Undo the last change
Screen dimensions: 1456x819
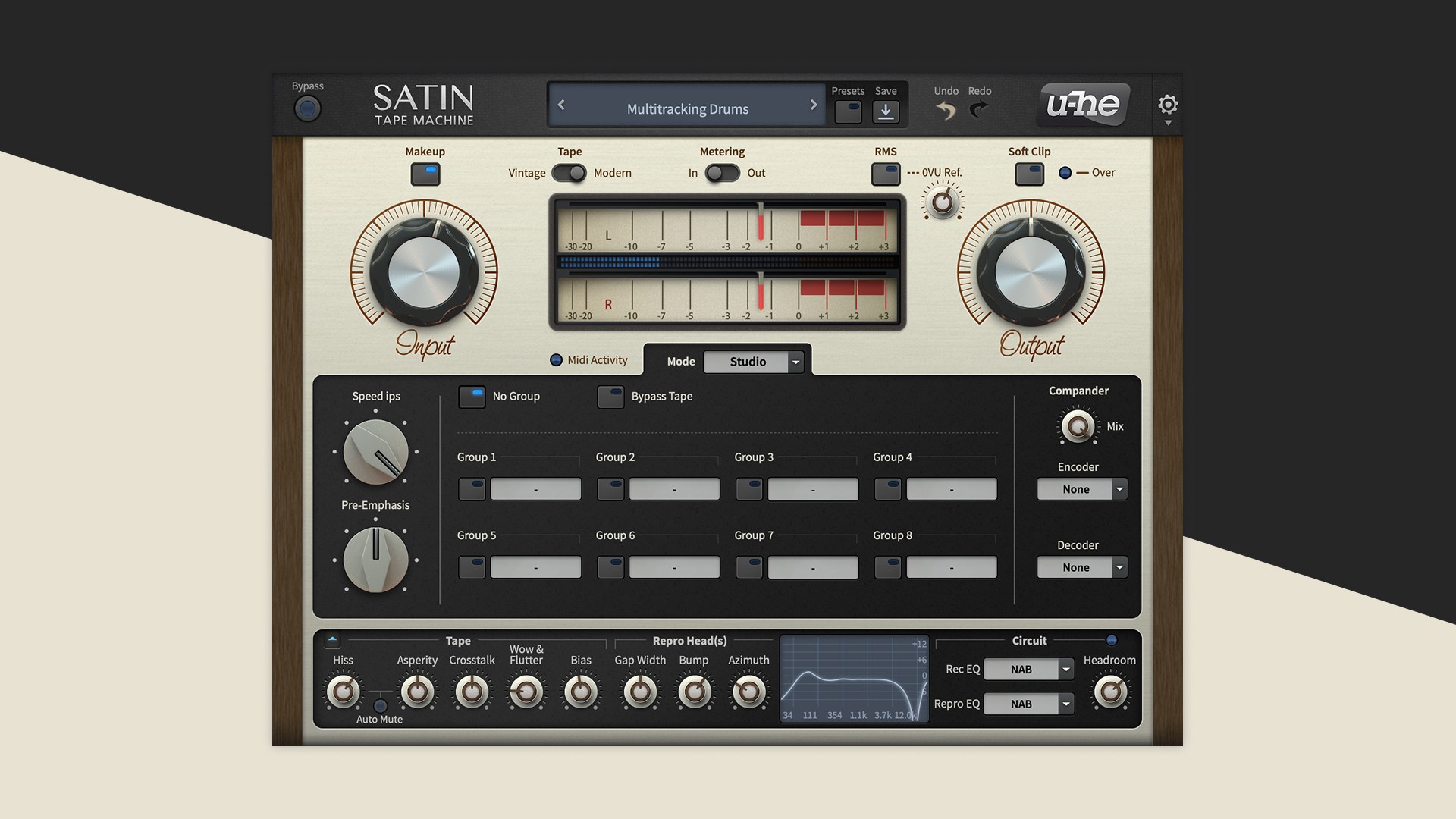pyautogui.click(x=945, y=110)
